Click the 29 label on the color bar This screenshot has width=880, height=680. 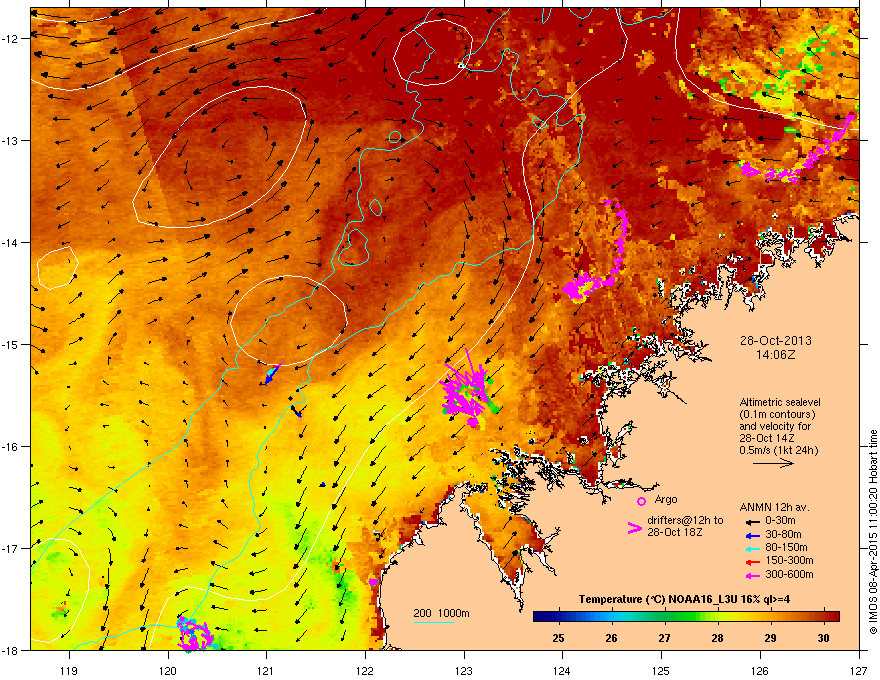pyautogui.click(x=770, y=638)
